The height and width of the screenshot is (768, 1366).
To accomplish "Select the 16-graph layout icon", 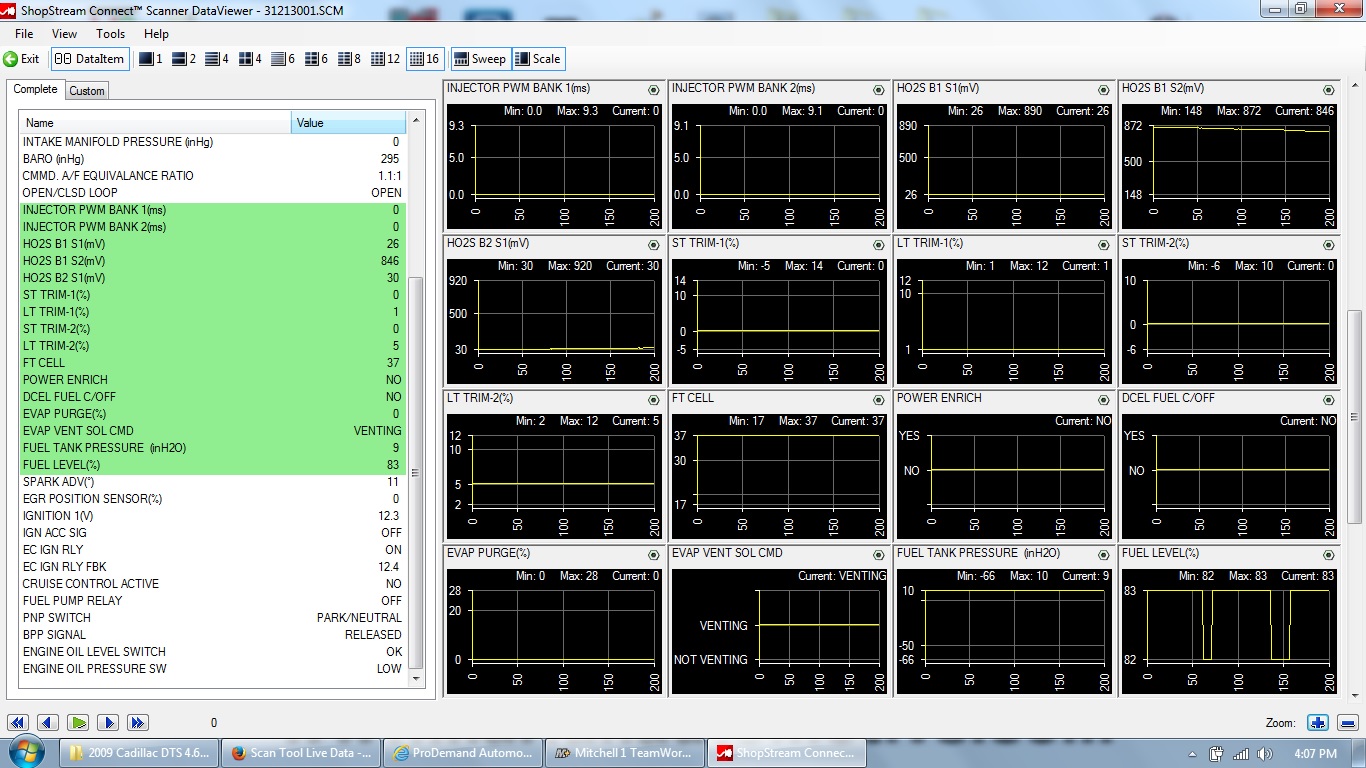I will tap(425, 59).
